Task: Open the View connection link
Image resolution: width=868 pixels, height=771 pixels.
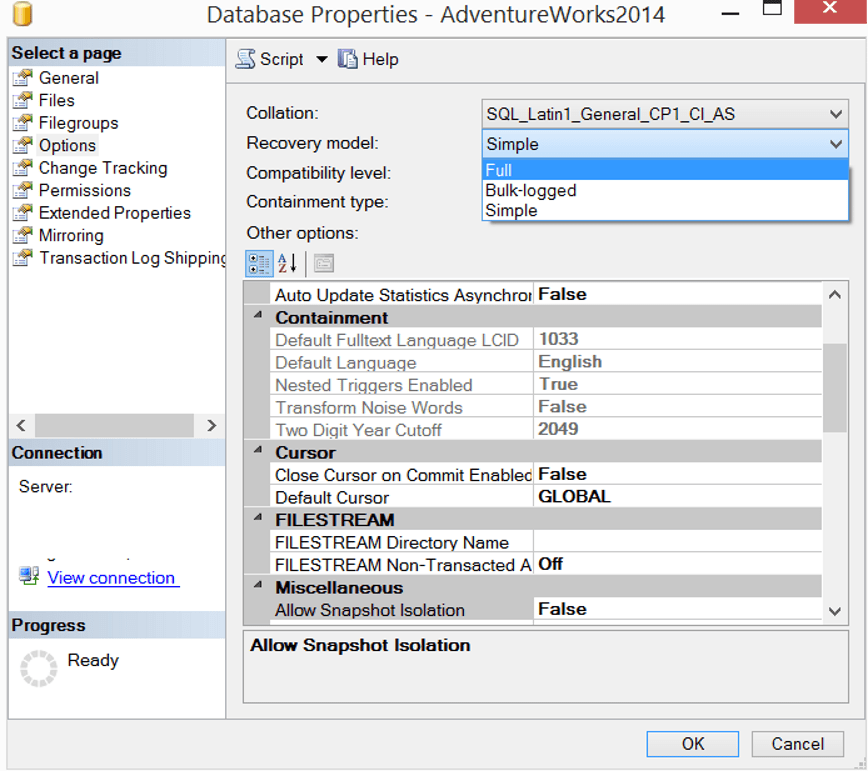Action: 111,577
